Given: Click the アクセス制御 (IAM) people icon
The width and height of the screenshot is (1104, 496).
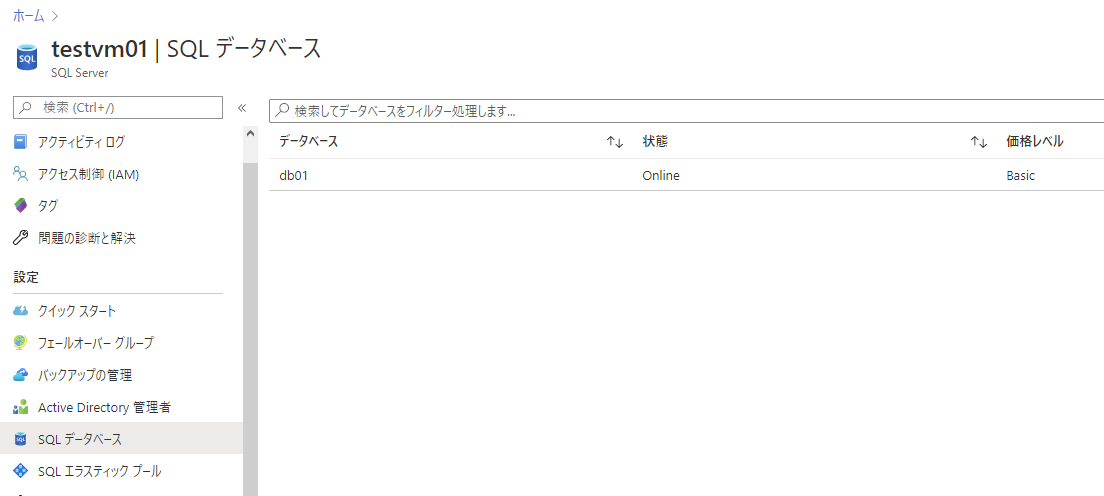Looking at the screenshot, I should click(x=20, y=174).
